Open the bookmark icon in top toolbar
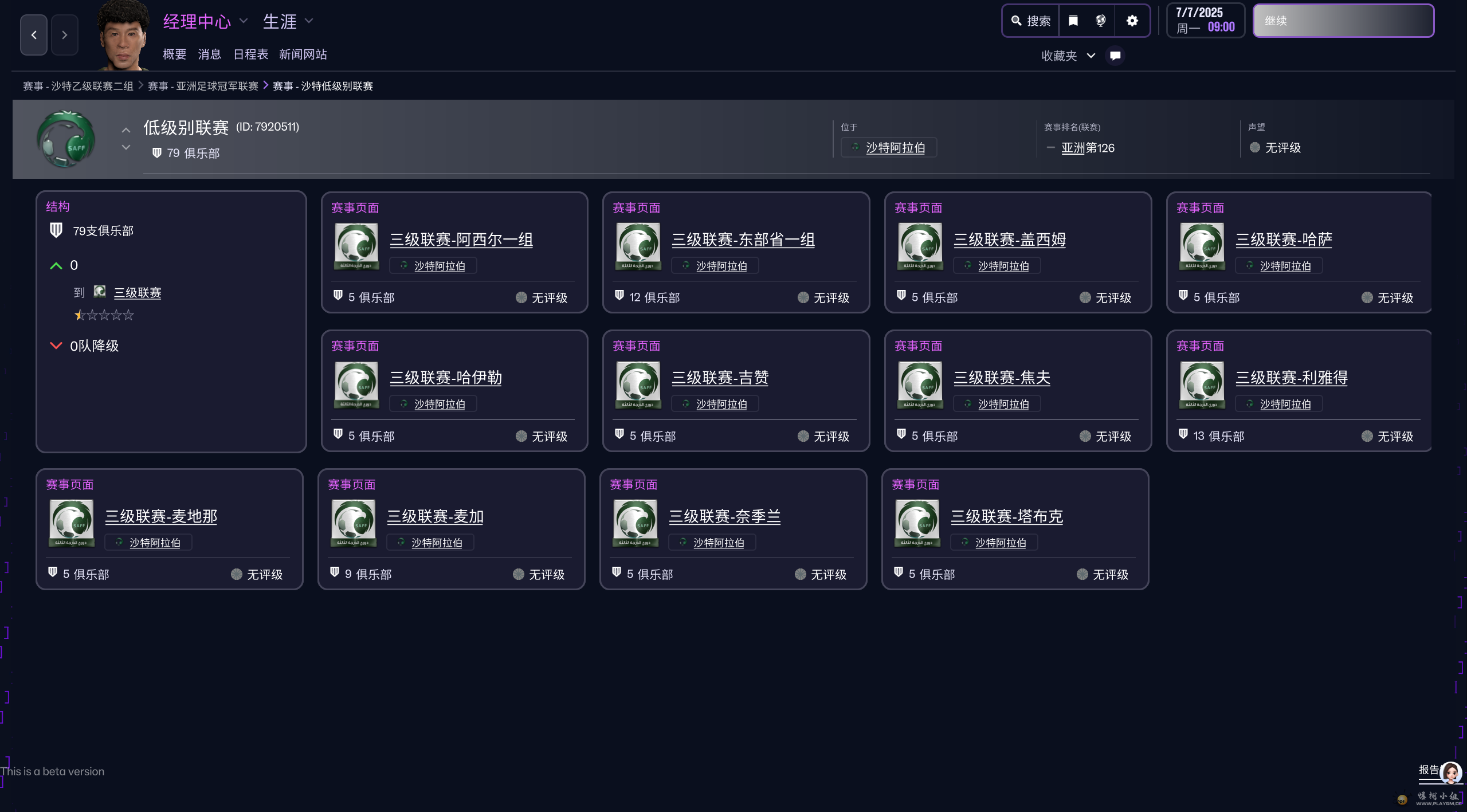The height and width of the screenshot is (812, 1467). pos(1073,21)
